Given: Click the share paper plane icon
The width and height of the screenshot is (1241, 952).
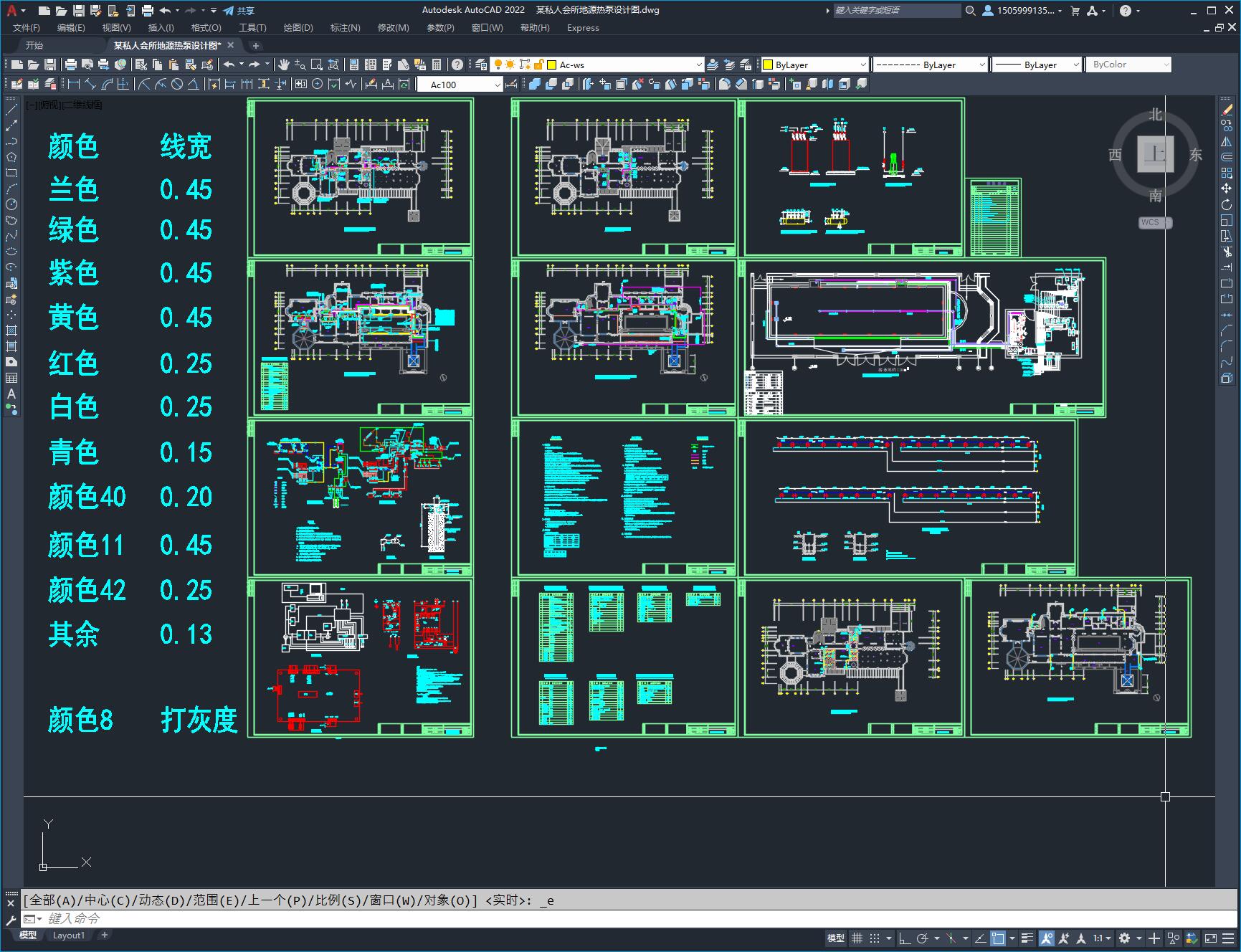Looking at the screenshot, I should click(x=229, y=11).
